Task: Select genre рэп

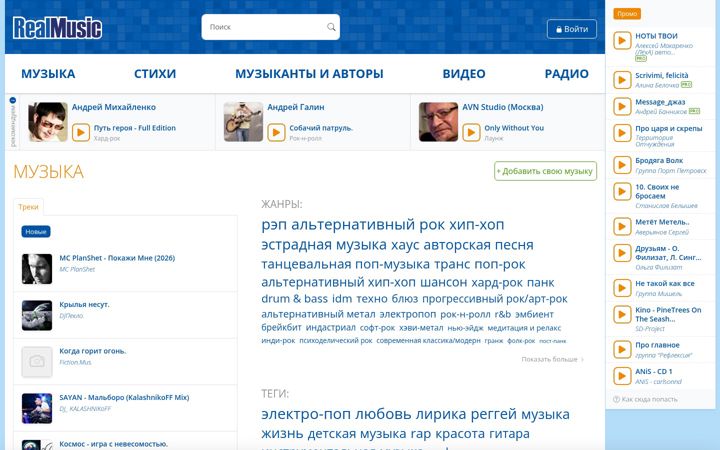Action: (274, 225)
